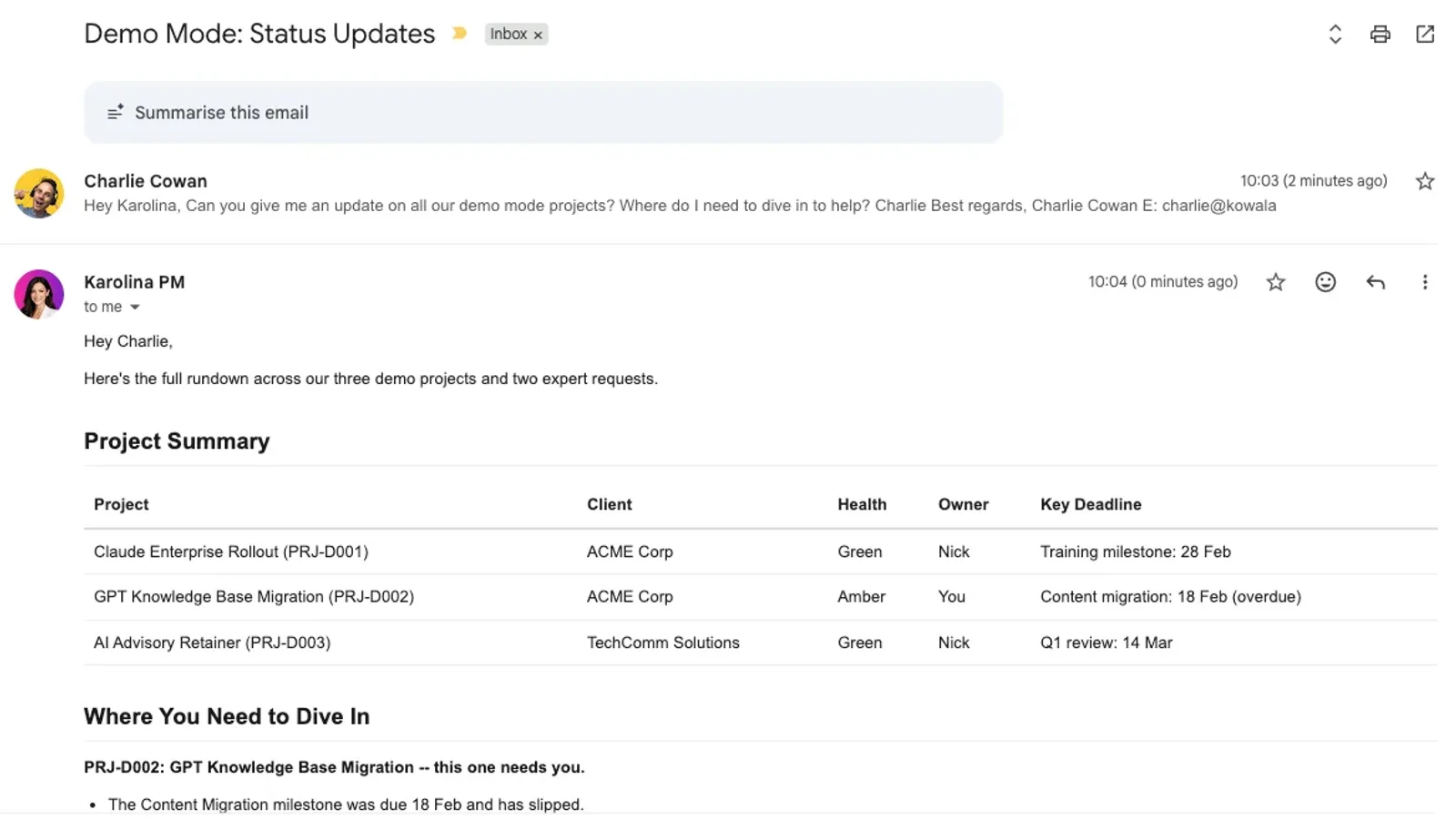
Task: Open the email in a new window
Action: point(1425,35)
